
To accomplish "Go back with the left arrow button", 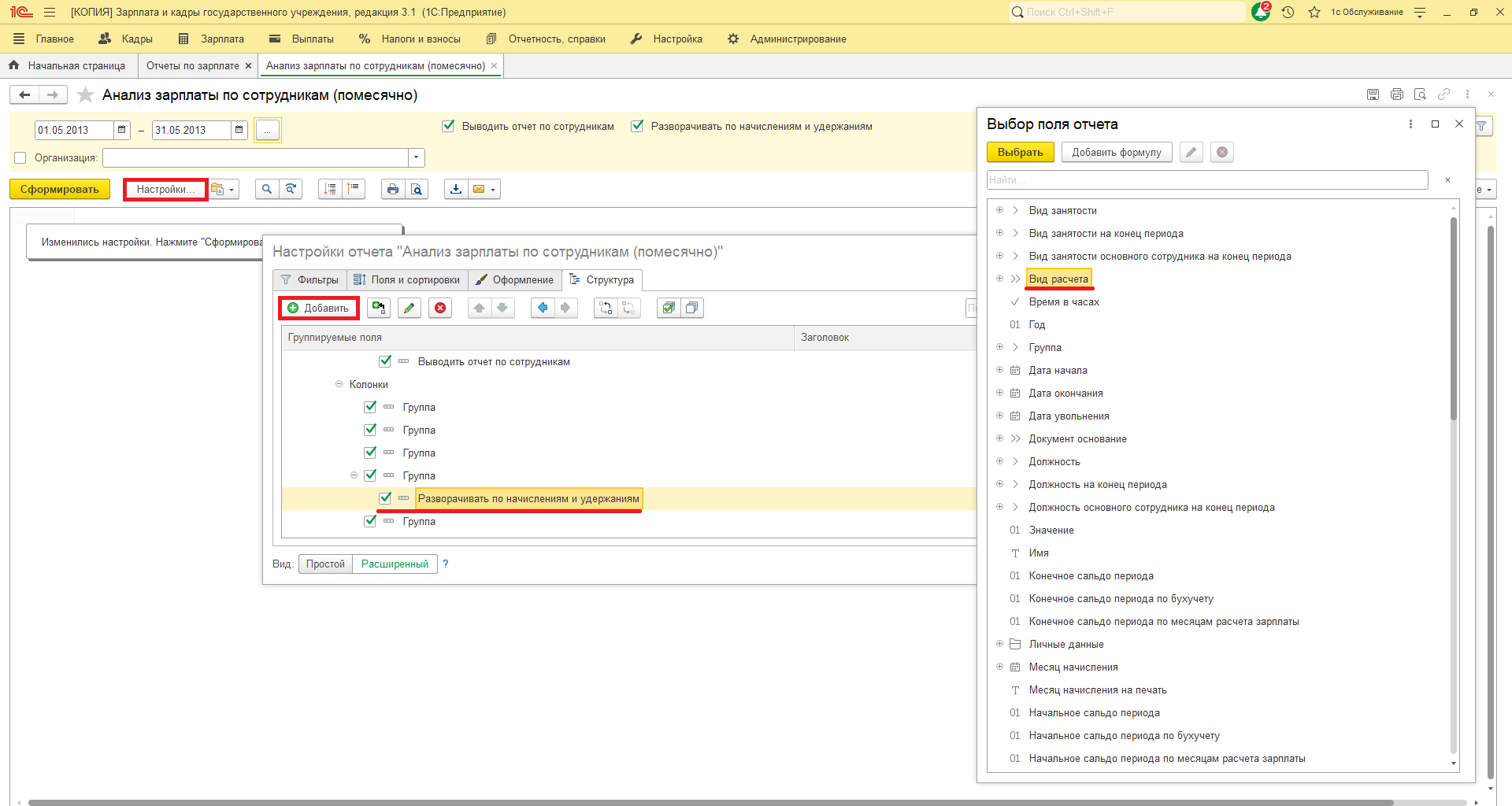I will click(24, 95).
